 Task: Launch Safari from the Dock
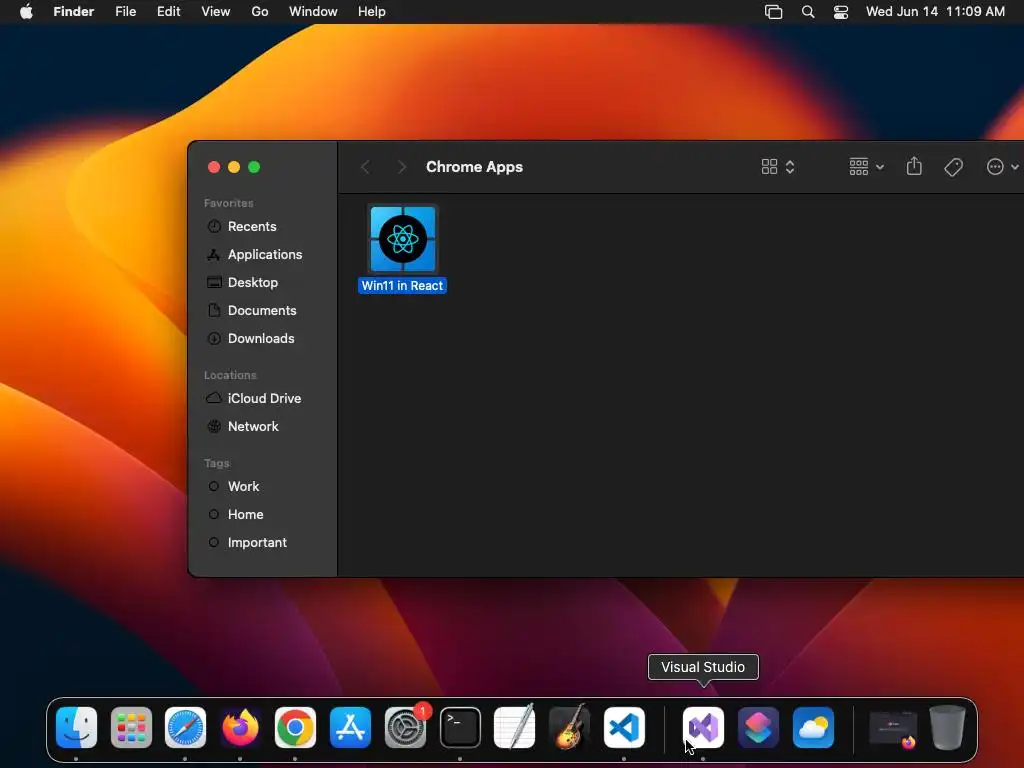coord(185,728)
